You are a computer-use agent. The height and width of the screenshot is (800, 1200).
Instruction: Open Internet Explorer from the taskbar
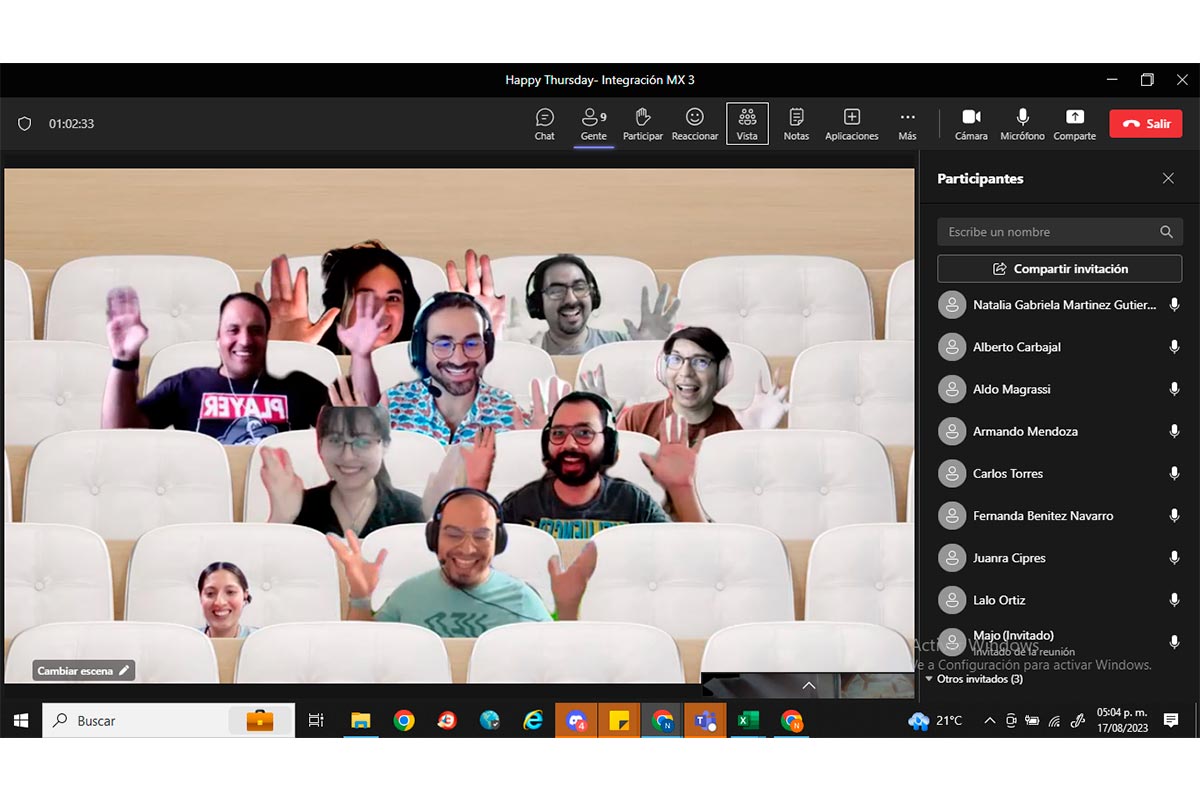click(x=533, y=720)
